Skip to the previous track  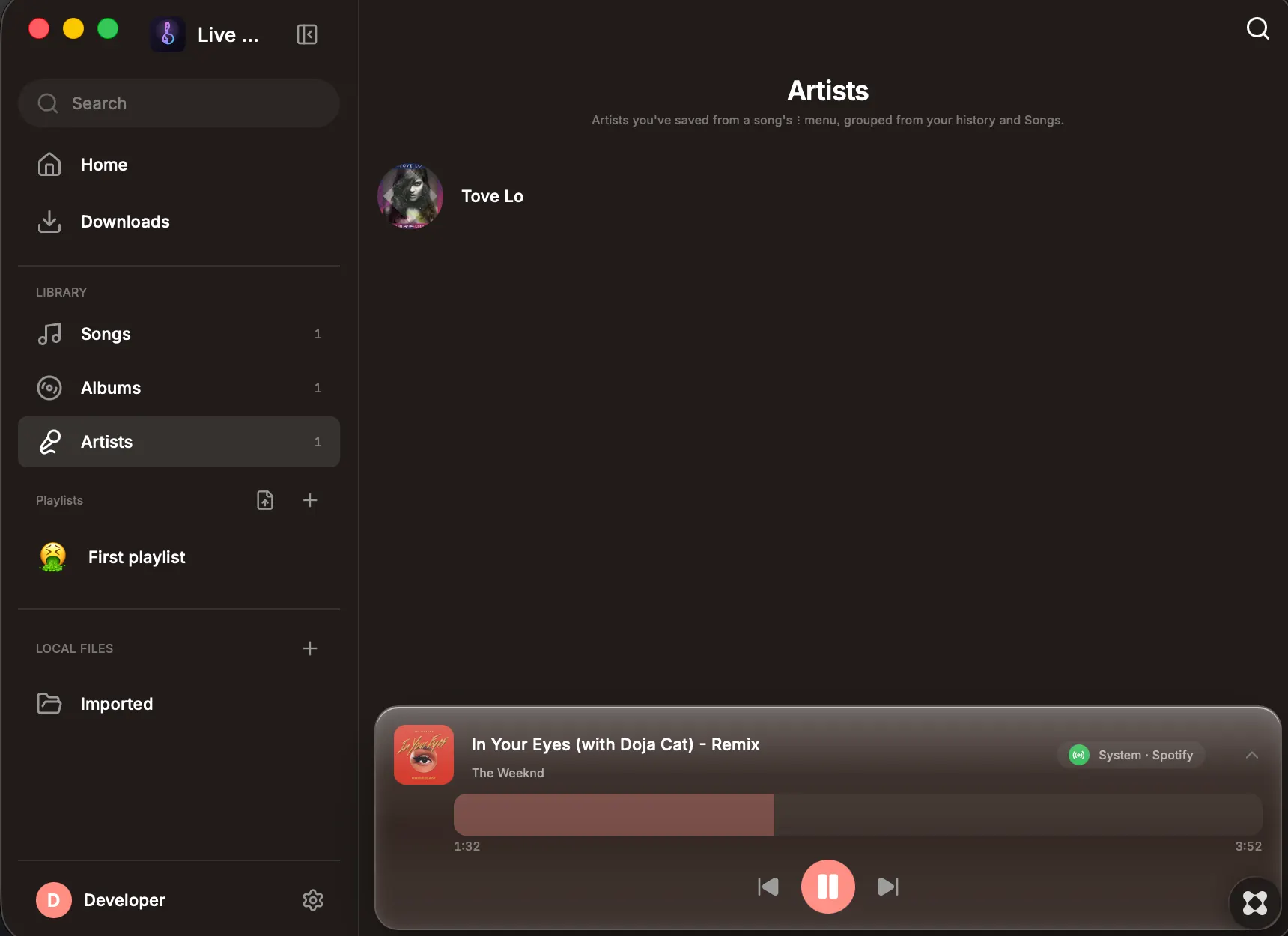click(768, 887)
